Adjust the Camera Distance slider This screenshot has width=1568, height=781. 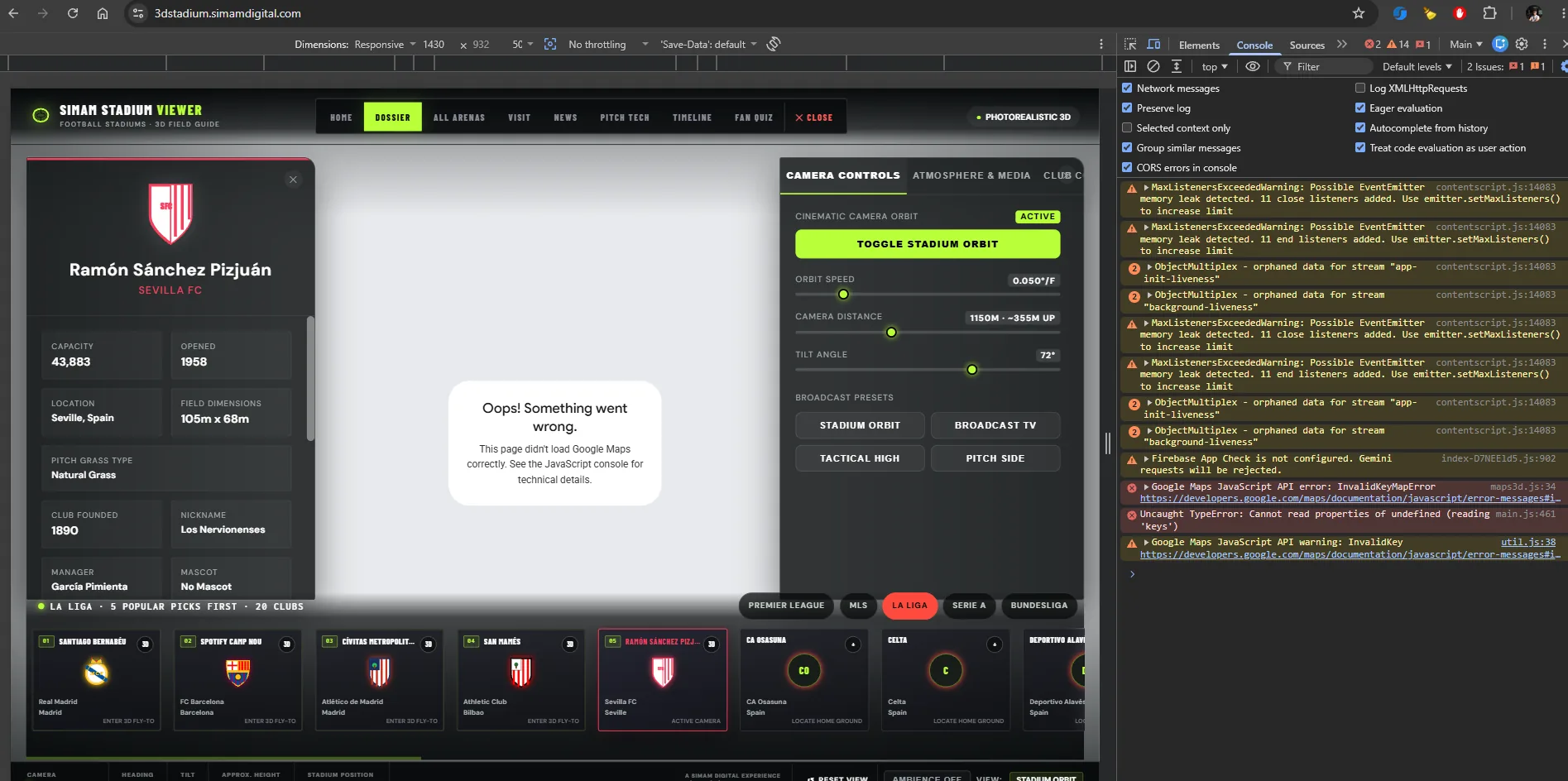coord(928,333)
